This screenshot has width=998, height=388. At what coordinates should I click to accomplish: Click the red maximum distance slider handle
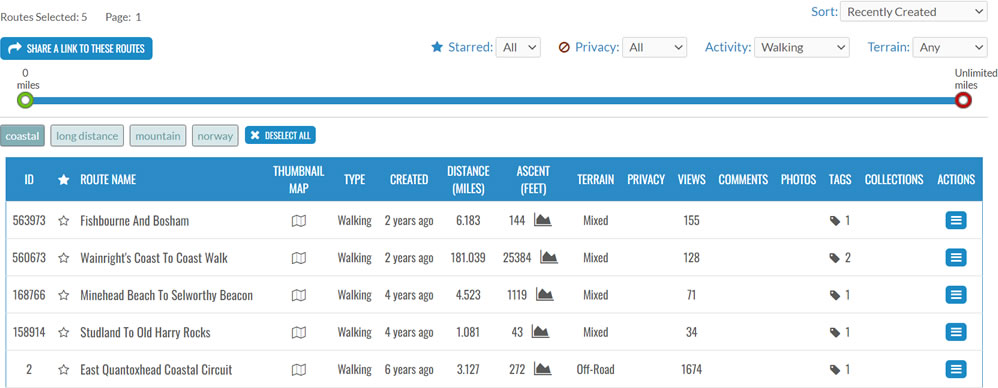point(964,100)
